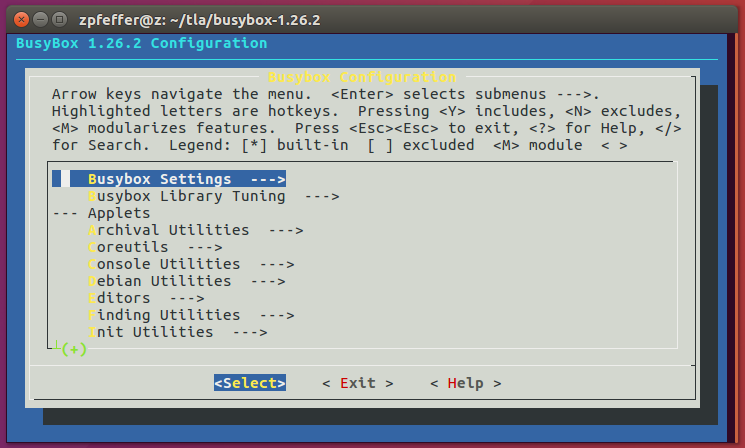Click the '--->' arrow after Coreutils

click(205, 248)
